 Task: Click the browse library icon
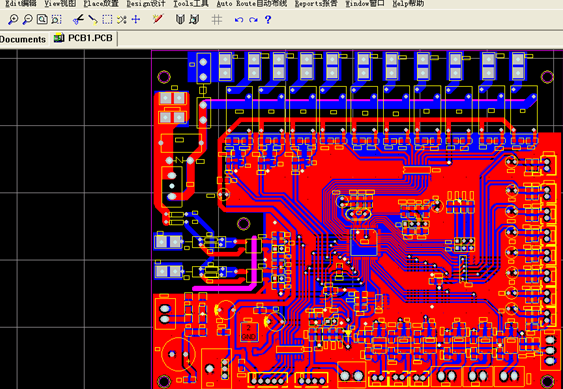(194, 19)
